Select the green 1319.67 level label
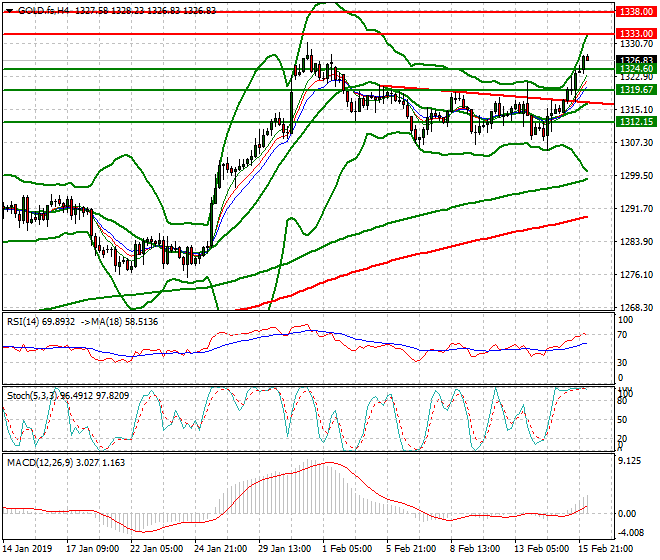The height and width of the screenshot is (560, 660). pos(636,90)
